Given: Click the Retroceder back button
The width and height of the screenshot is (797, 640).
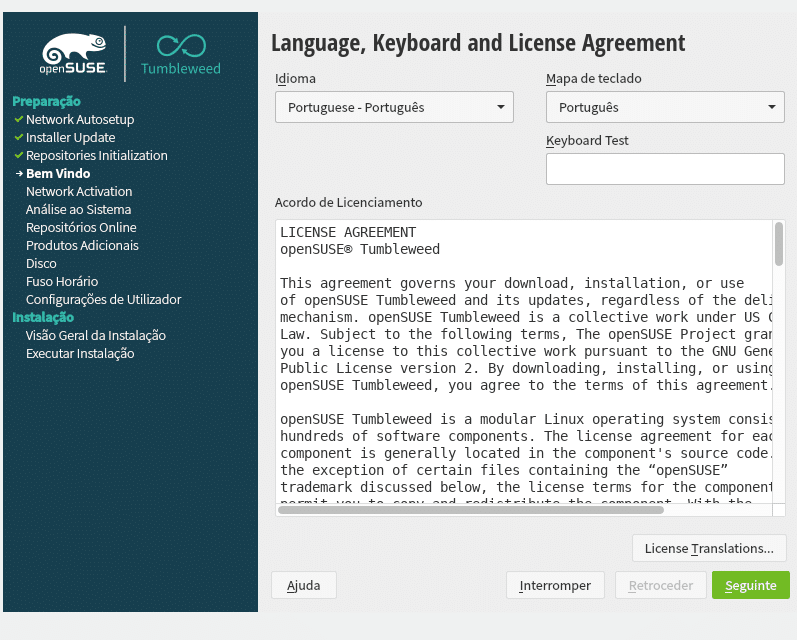Looking at the screenshot, I should pos(661,585).
